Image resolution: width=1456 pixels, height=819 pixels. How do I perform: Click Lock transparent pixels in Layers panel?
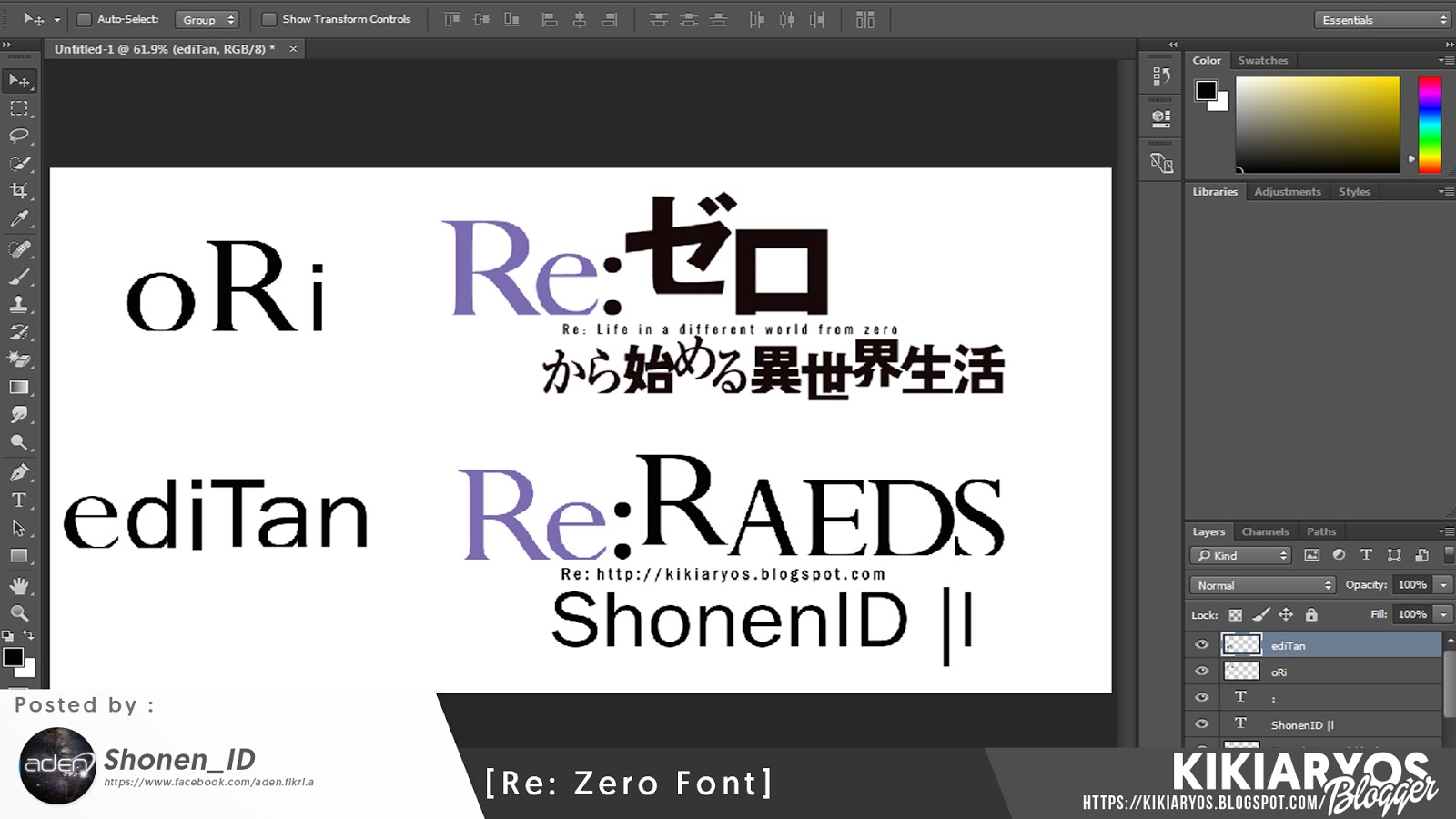[1236, 615]
